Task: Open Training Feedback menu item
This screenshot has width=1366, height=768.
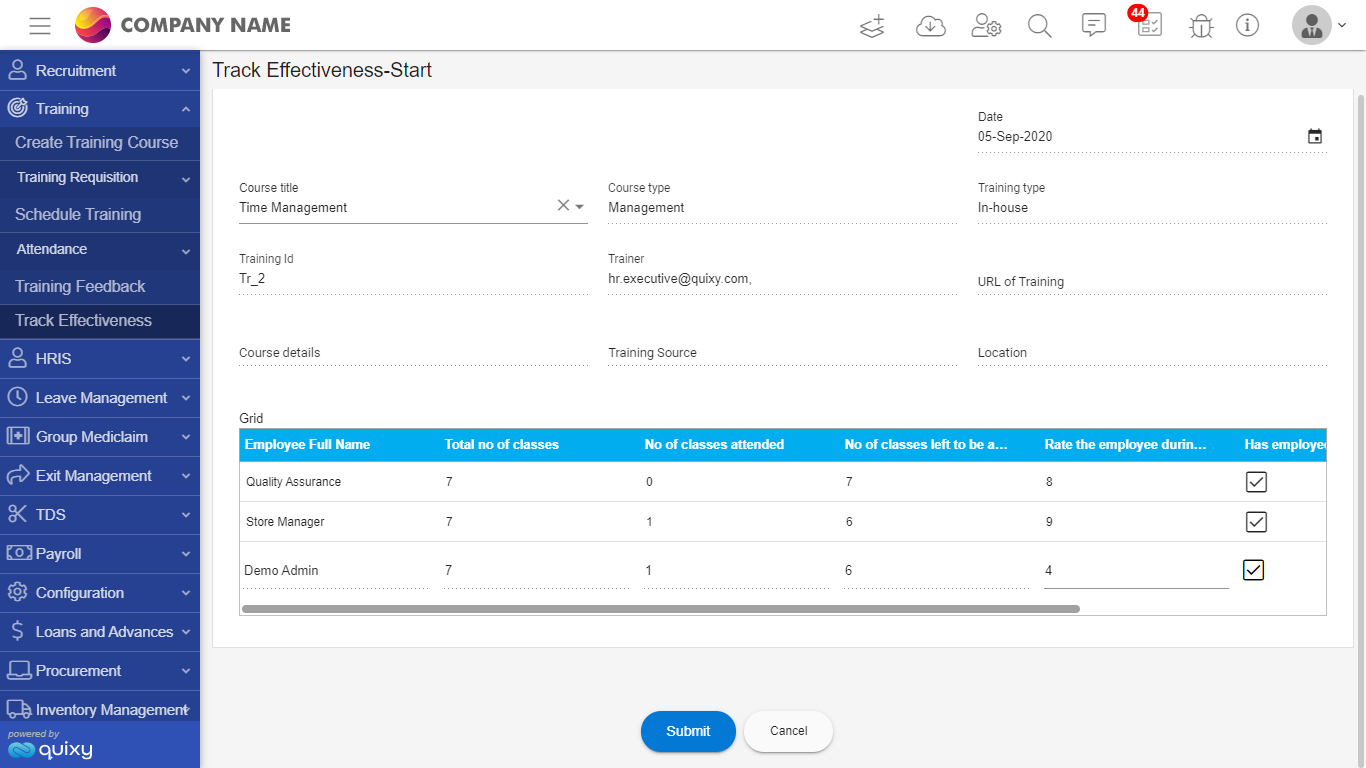Action: click(100, 286)
